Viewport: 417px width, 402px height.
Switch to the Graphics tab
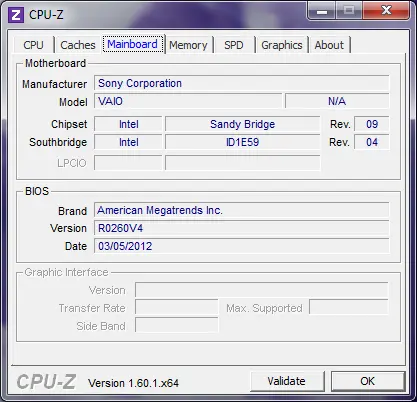pos(282,45)
